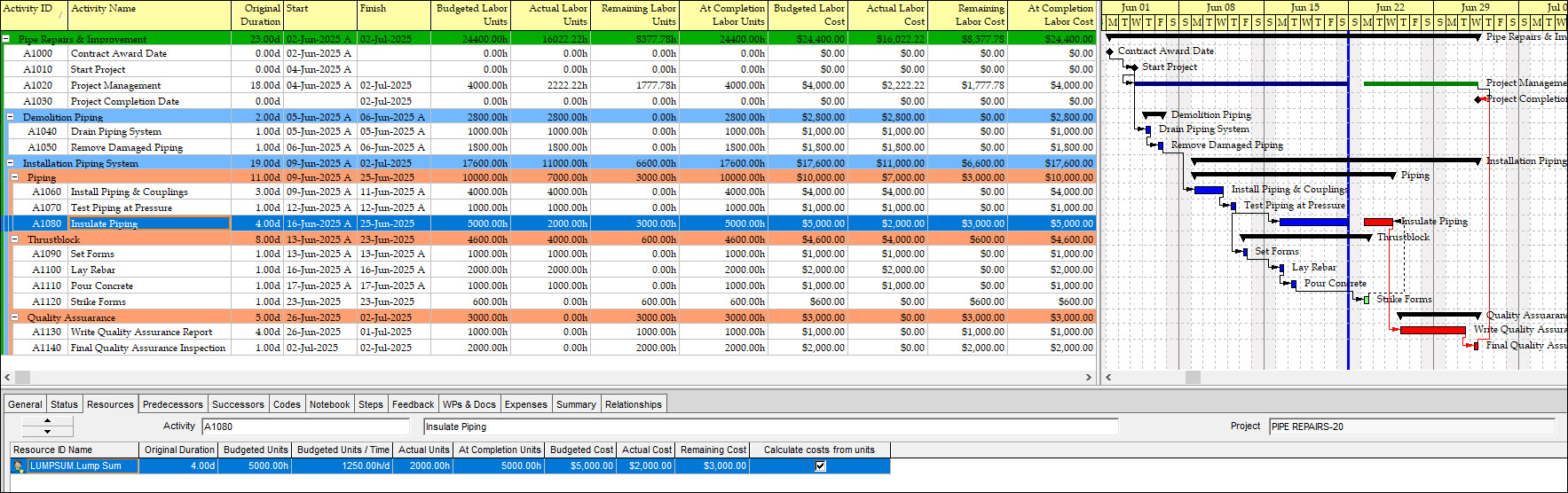1568x493 pixels.
Task: Click the Insulate Piping name field
Action: click(770, 426)
